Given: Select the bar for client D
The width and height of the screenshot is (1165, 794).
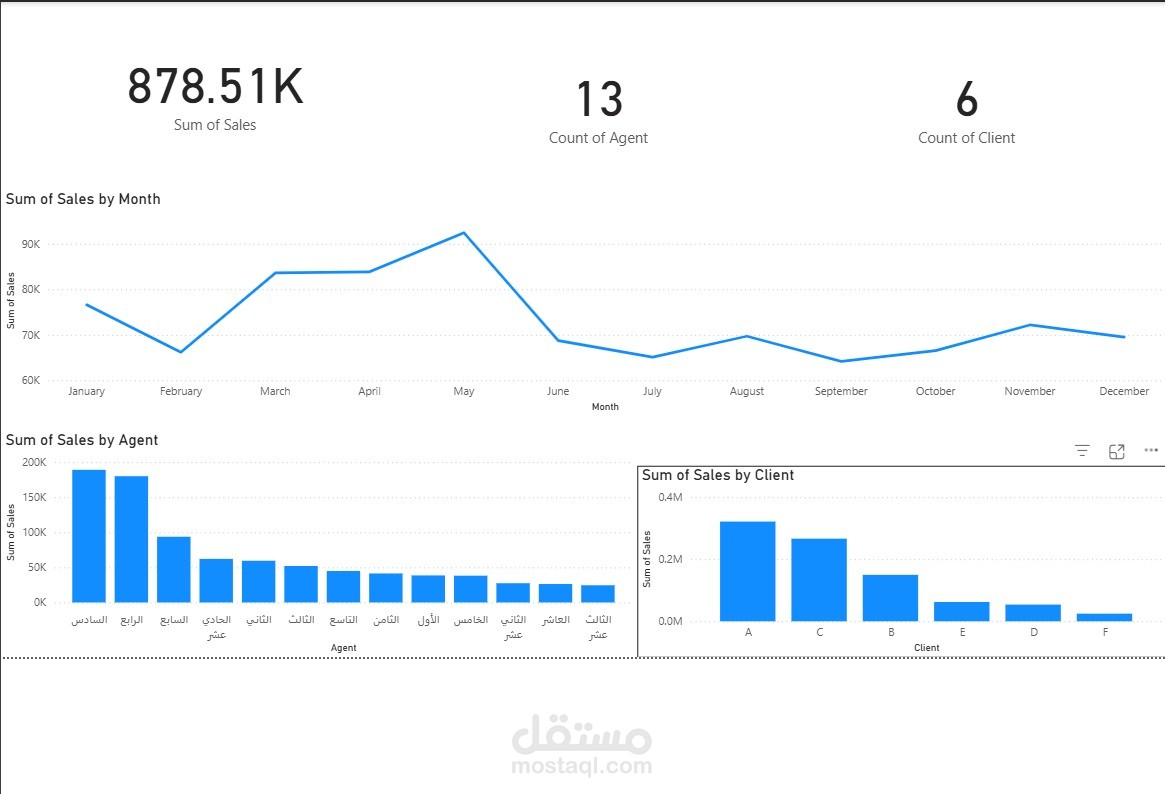Looking at the screenshot, I should pos(1033,613).
